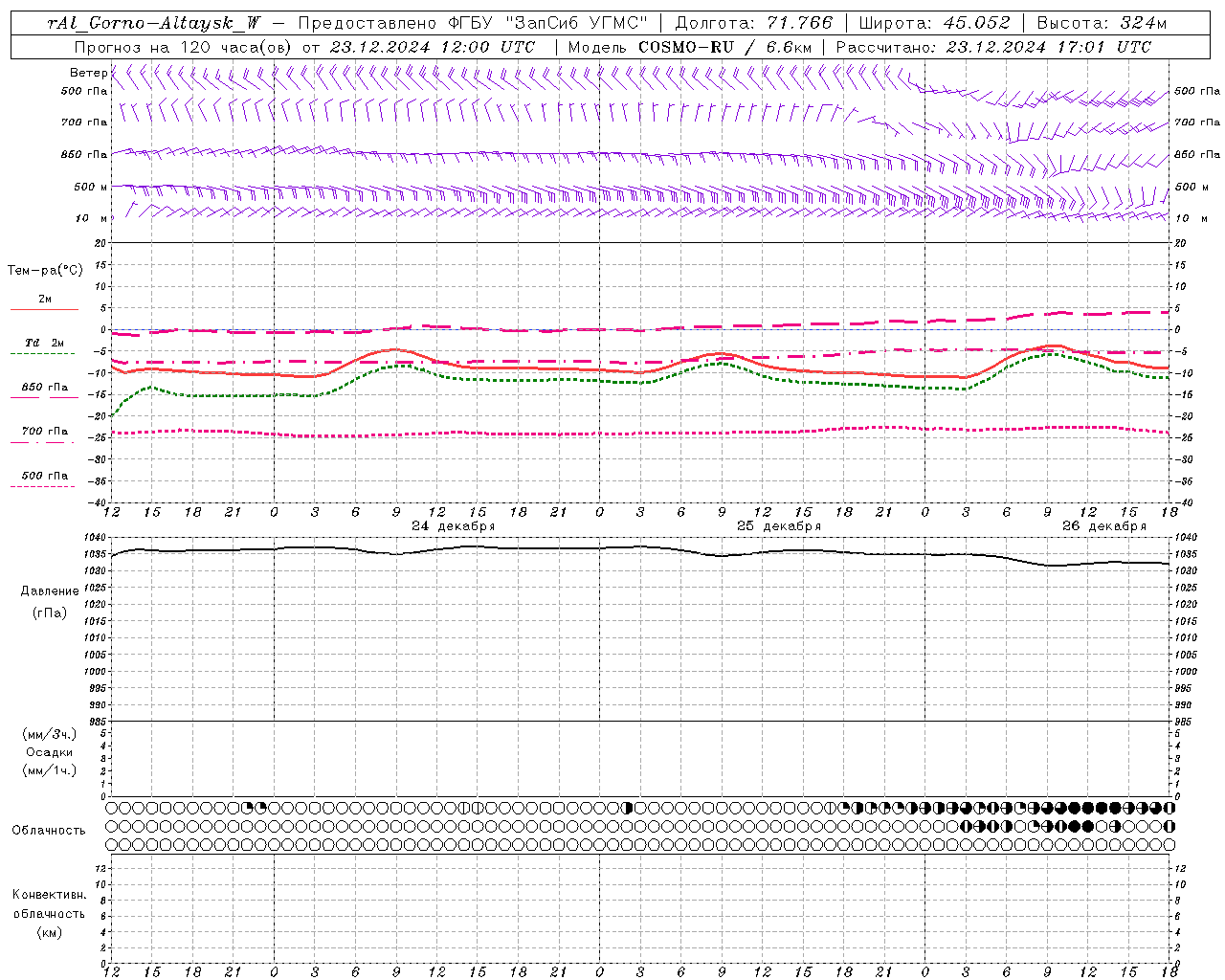Click pink dashed line sample under 500 гПа legend
Image resolution: width=1225 pixels, height=980 pixels.
tap(43, 487)
